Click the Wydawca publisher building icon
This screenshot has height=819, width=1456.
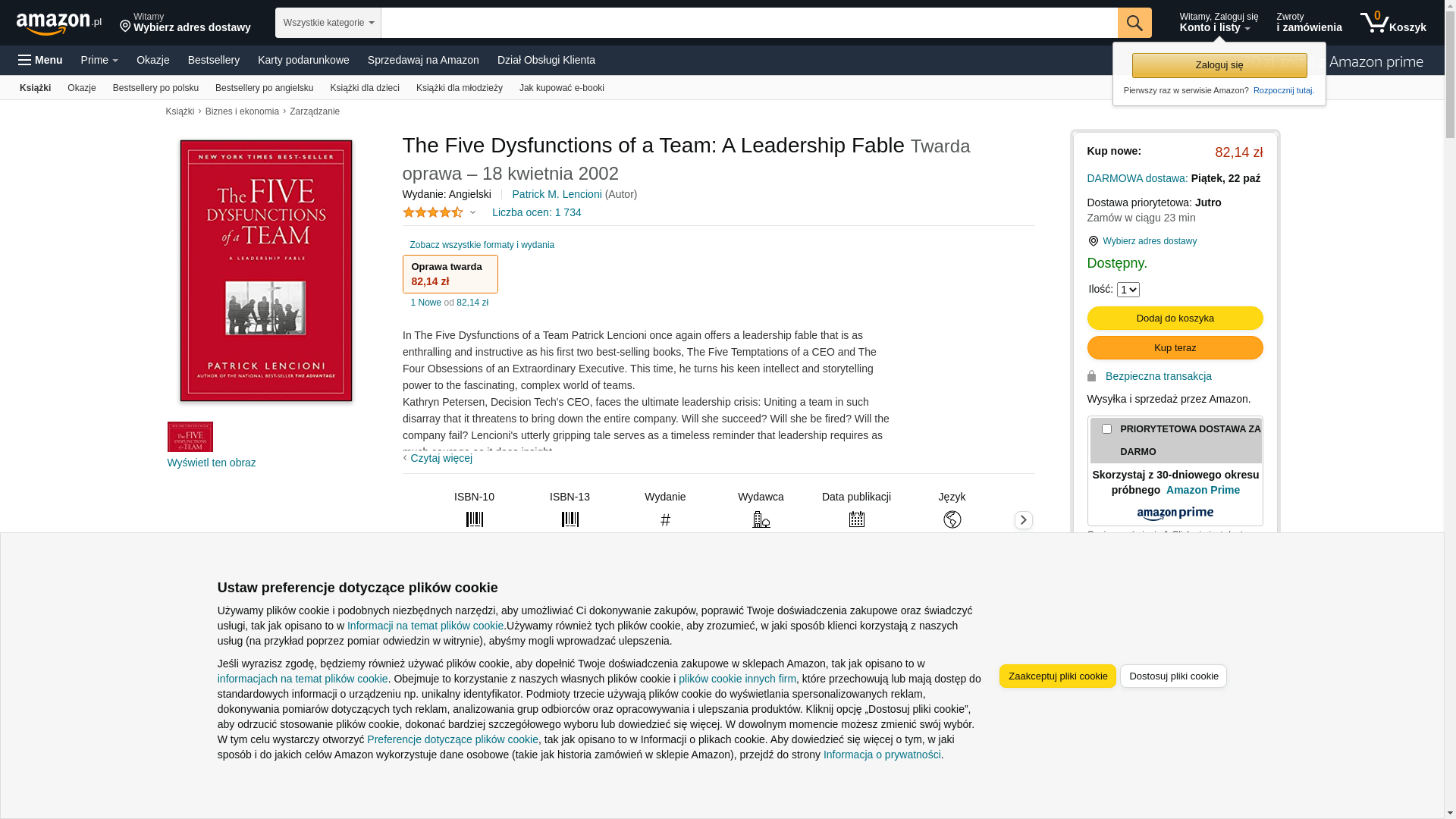click(761, 519)
